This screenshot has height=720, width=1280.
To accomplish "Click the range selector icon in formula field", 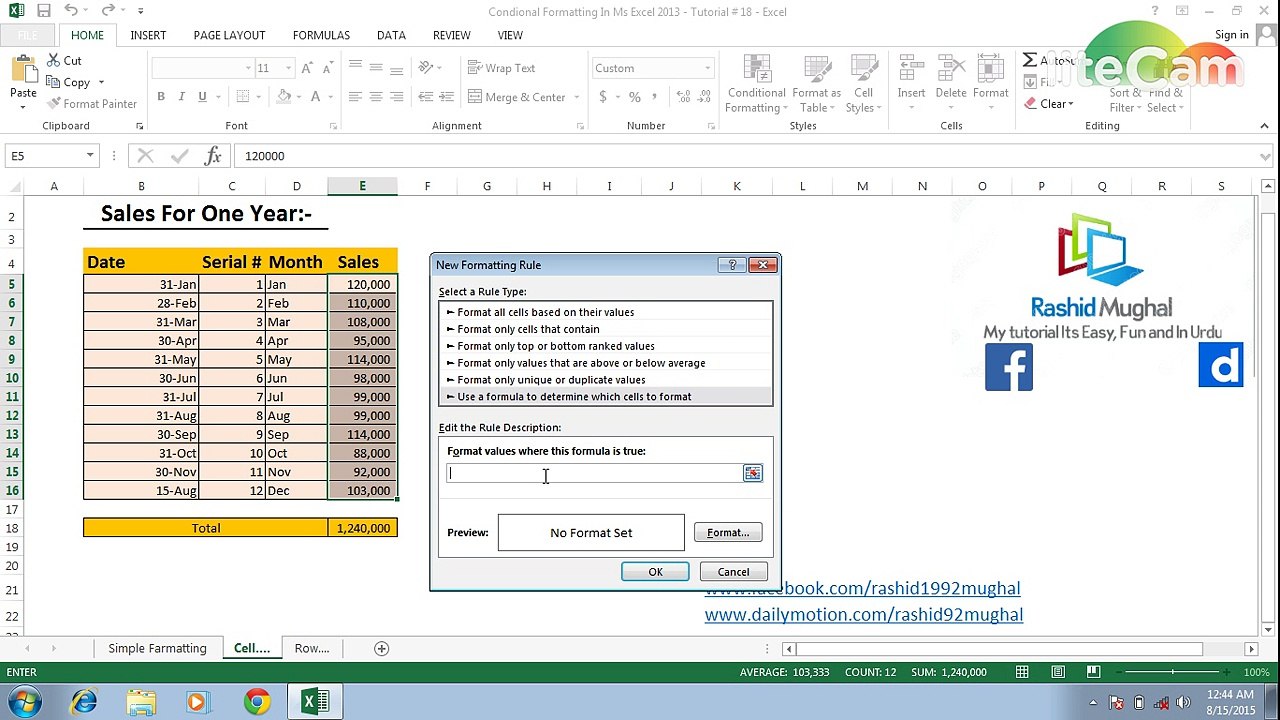I will click(x=752, y=474).
